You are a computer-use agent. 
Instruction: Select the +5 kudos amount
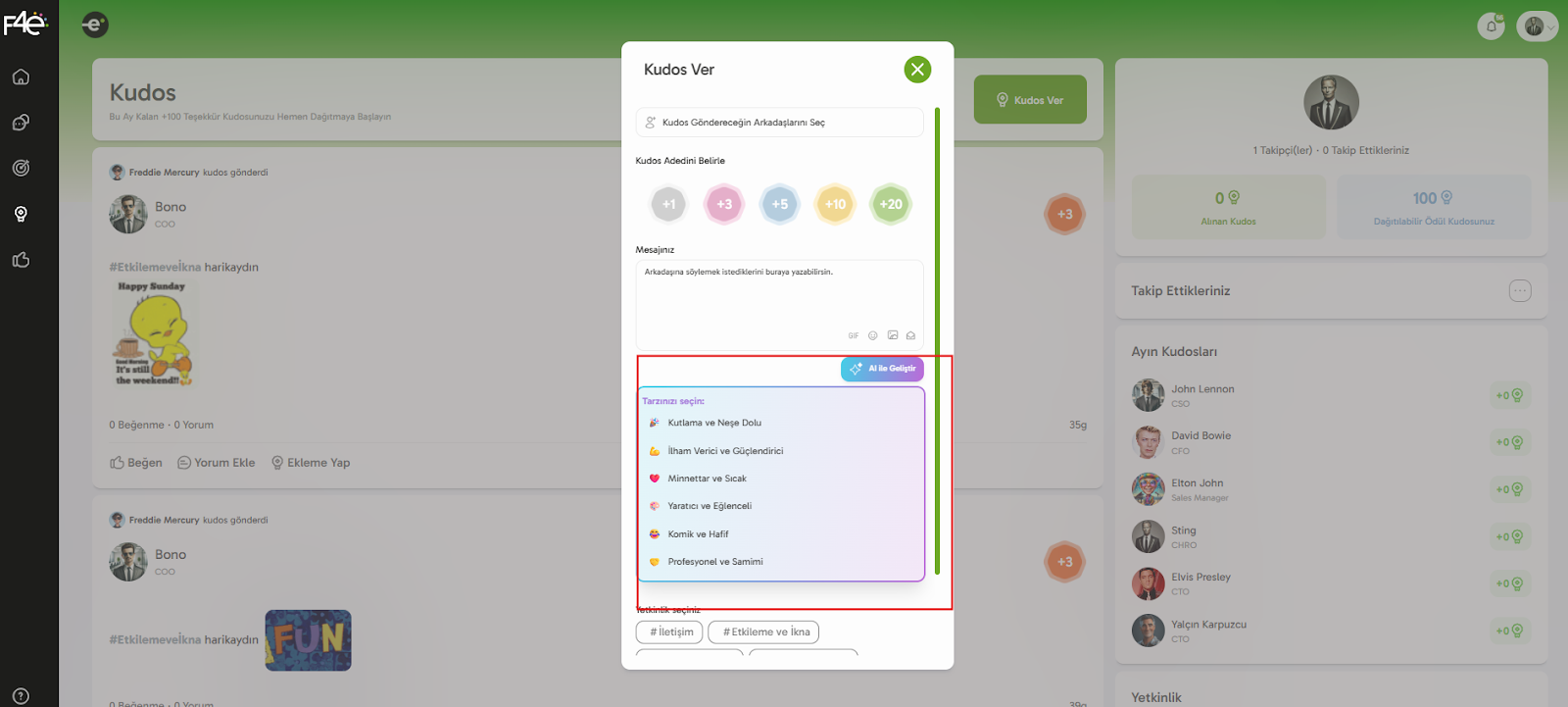tap(779, 204)
